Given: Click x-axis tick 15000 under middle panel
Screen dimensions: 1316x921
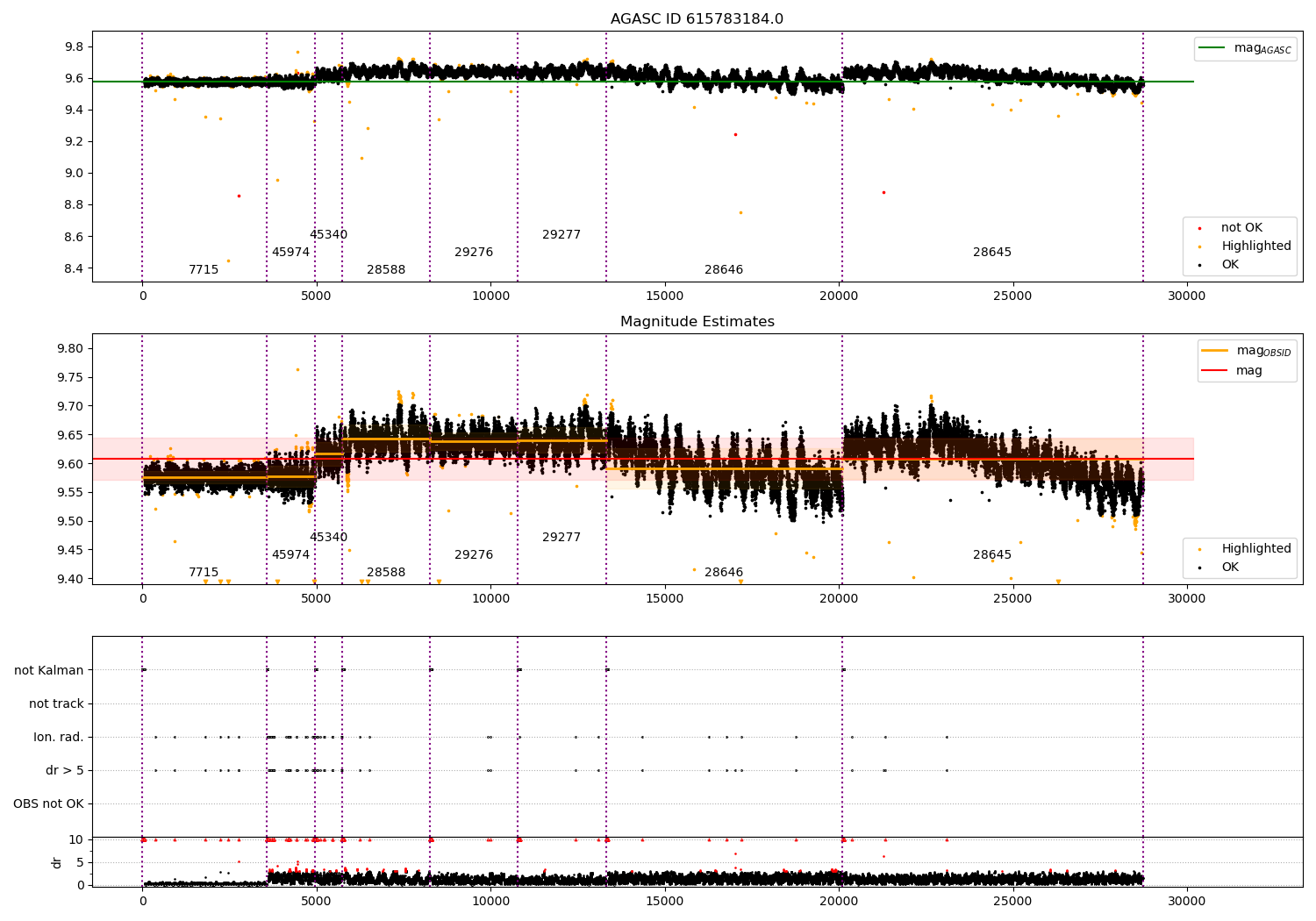Looking at the screenshot, I should click(x=665, y=599).
